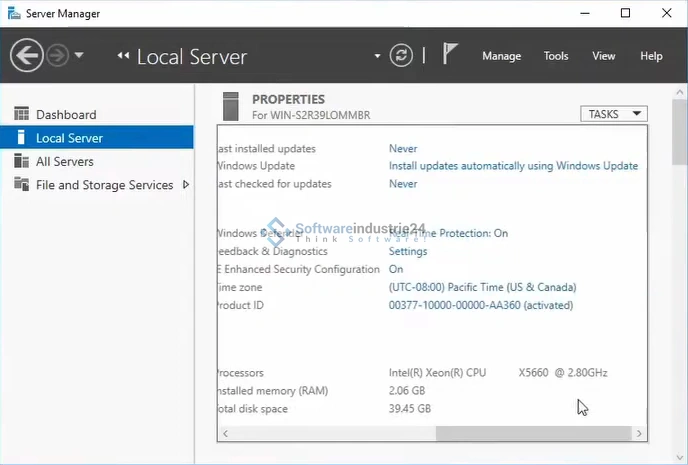Click the File and Storage Services icon

20,185
